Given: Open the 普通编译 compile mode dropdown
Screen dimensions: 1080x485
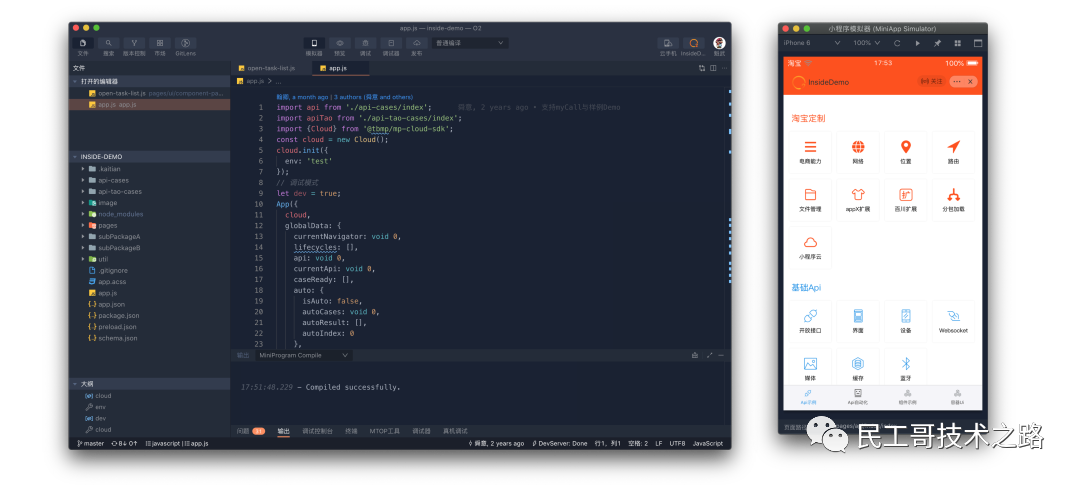Looking at the screenshot, I should click(x=470, y=43).
